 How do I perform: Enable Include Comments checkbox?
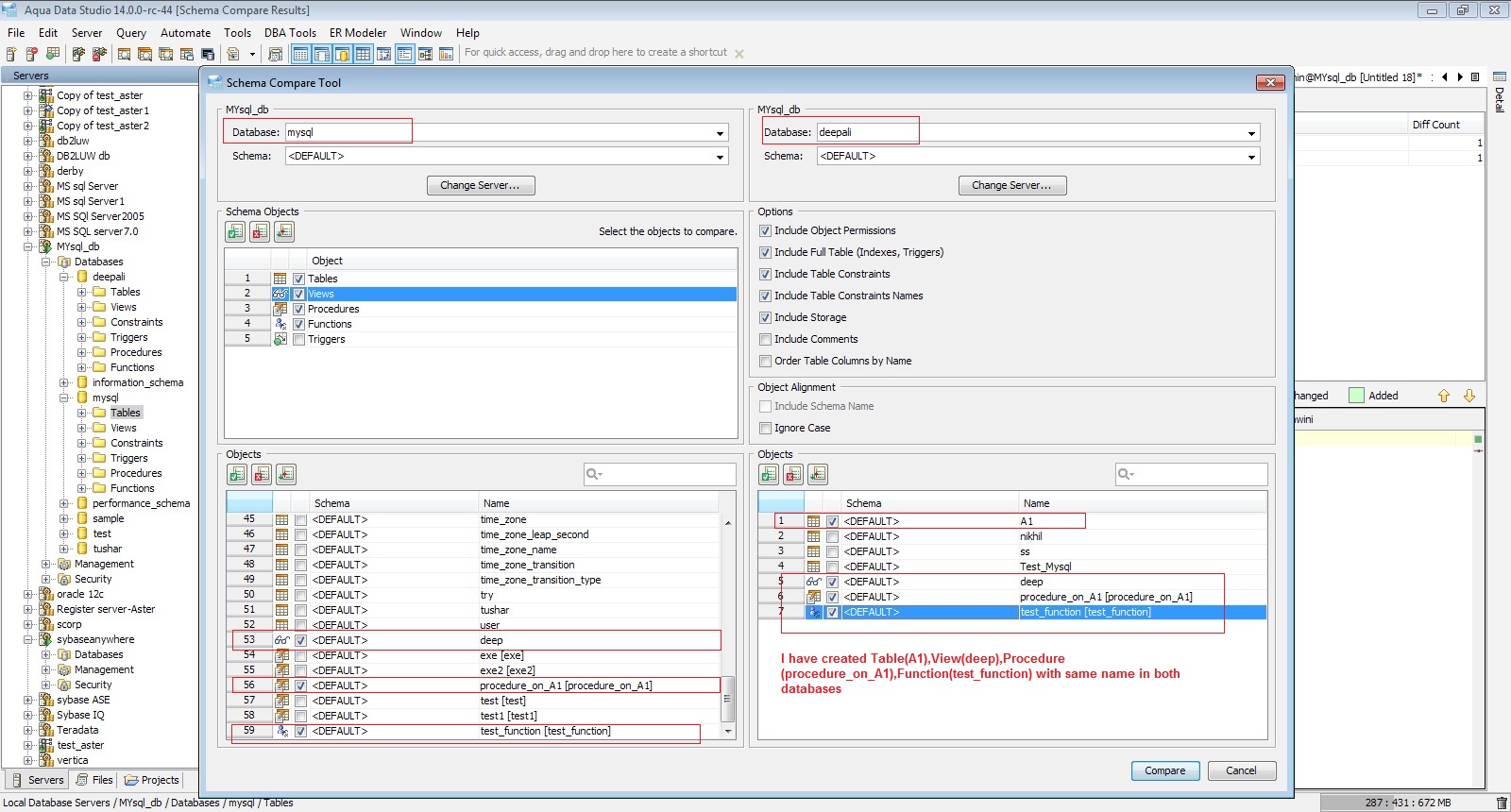pos(766,339)
